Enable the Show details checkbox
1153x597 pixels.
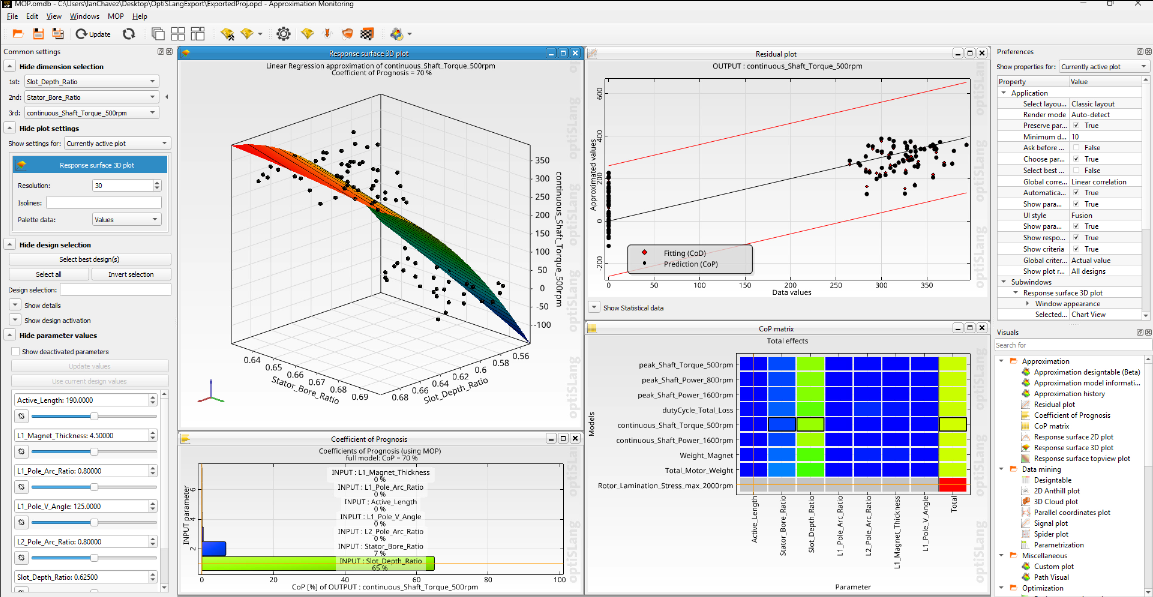[x=41, y=306]
